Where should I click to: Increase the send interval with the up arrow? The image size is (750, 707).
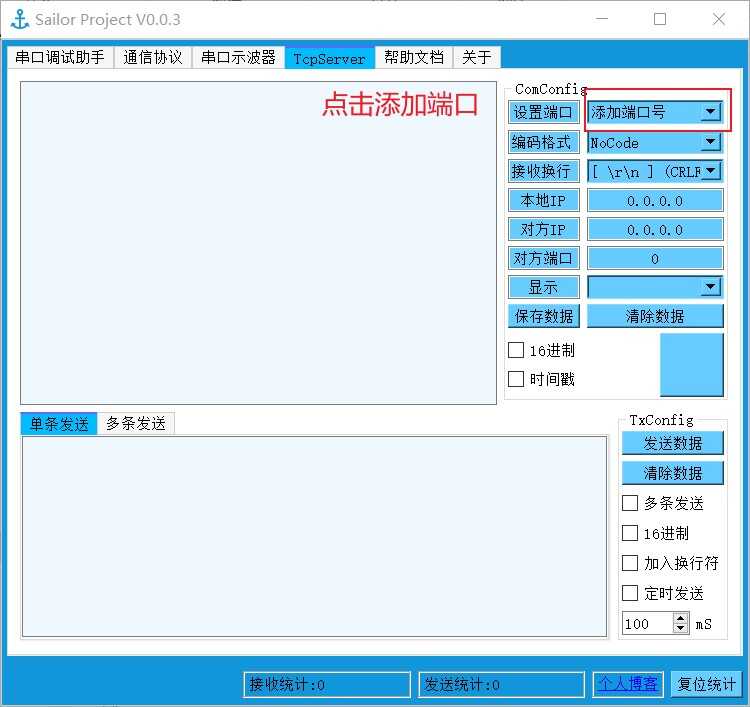[681, 618]
